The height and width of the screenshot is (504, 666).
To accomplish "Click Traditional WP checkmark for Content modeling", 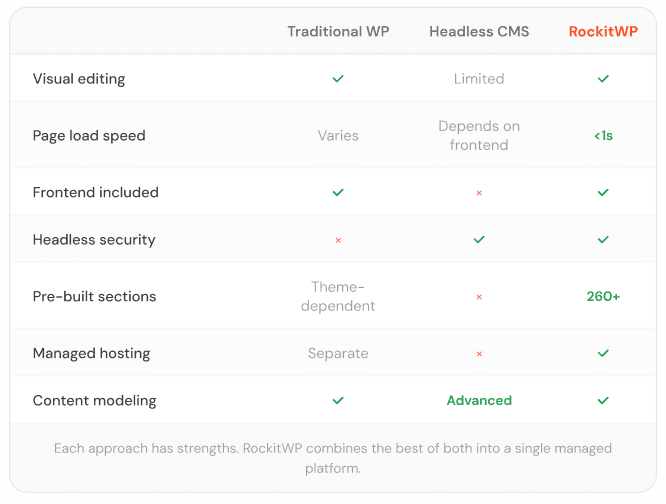I will (x=338, y=400).
